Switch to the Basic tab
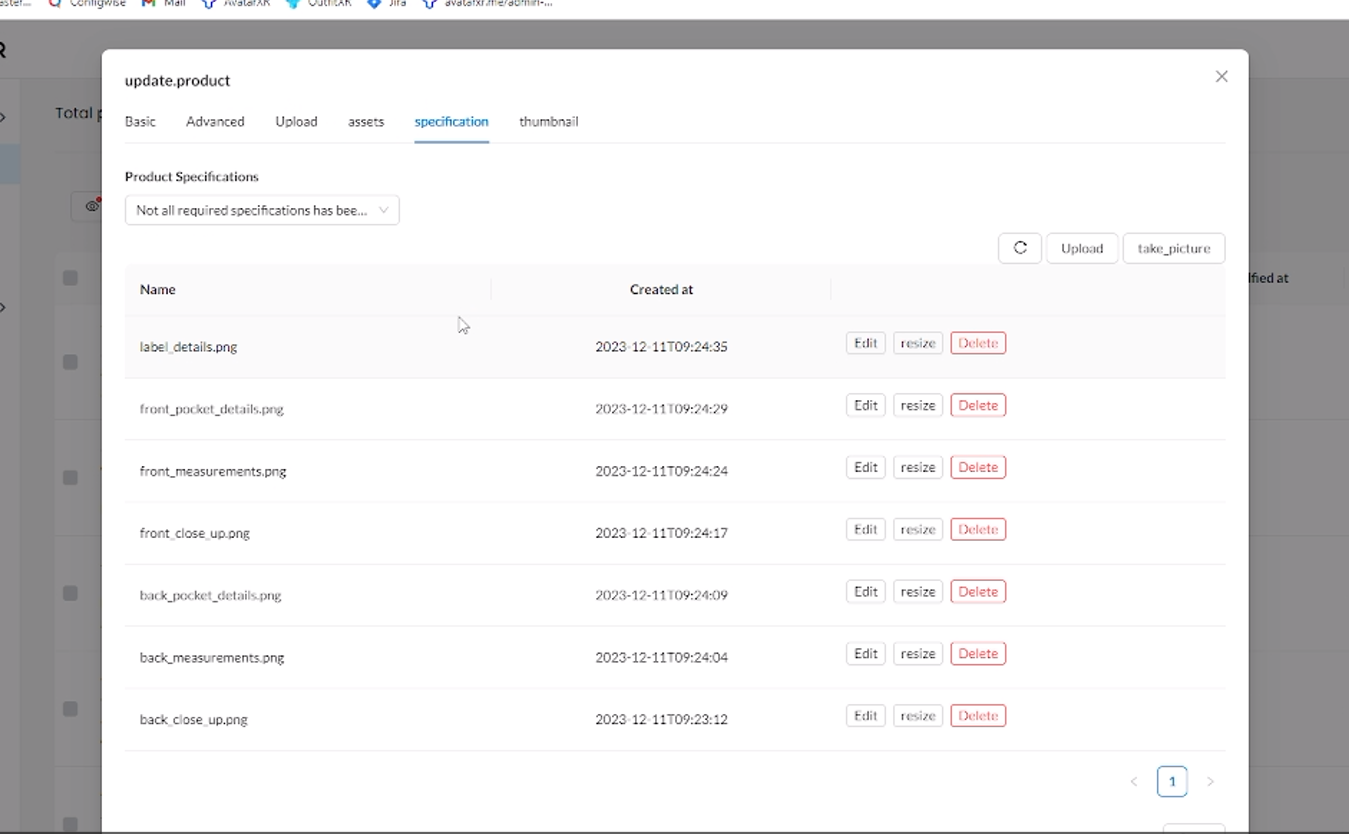Image resolution: width=1349 pixels, height=834 pixels. (x=140, y=121)
